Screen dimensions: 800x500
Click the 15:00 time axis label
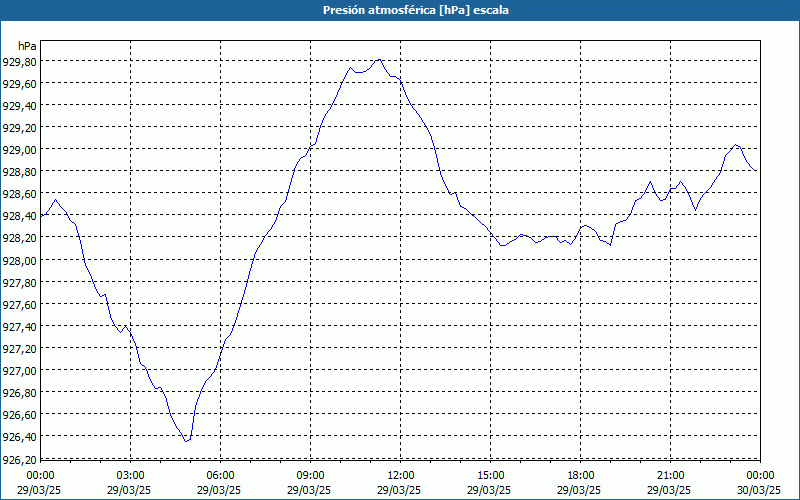pyautogui.click(x=490, y=476)
